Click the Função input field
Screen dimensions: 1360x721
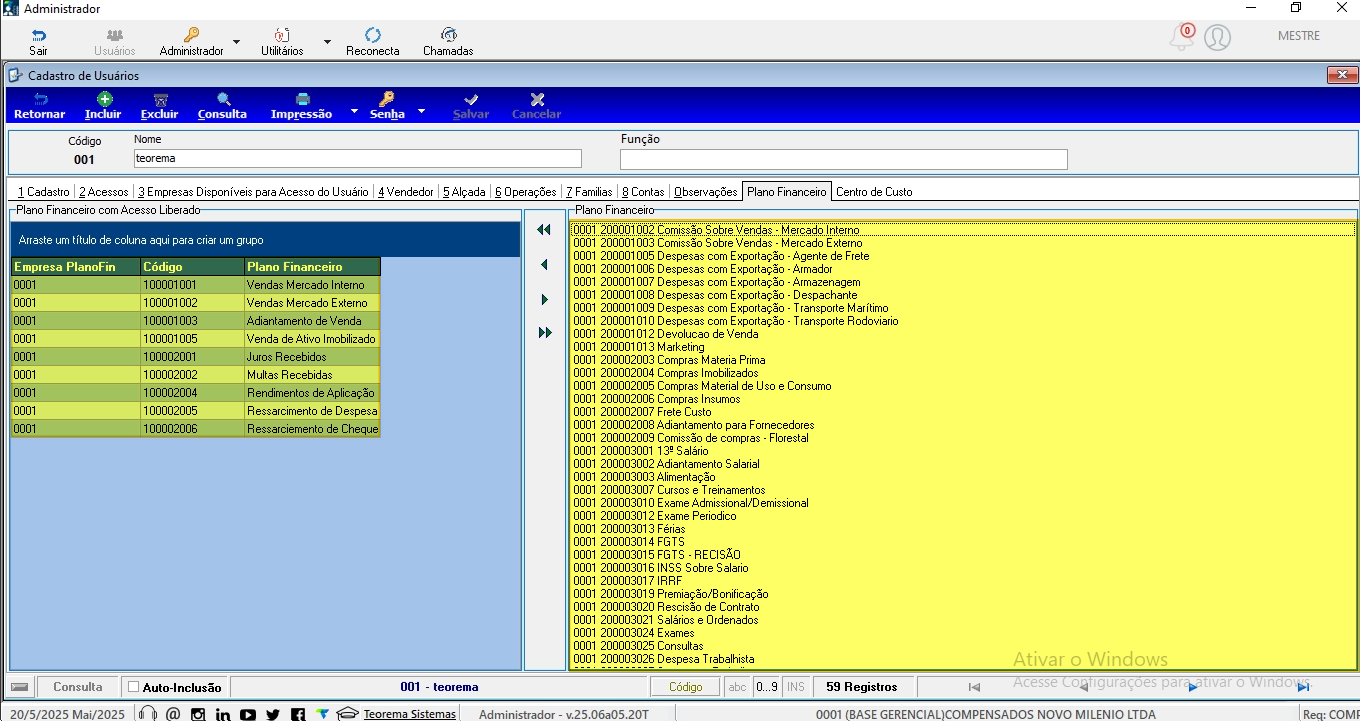click(844, 159)
